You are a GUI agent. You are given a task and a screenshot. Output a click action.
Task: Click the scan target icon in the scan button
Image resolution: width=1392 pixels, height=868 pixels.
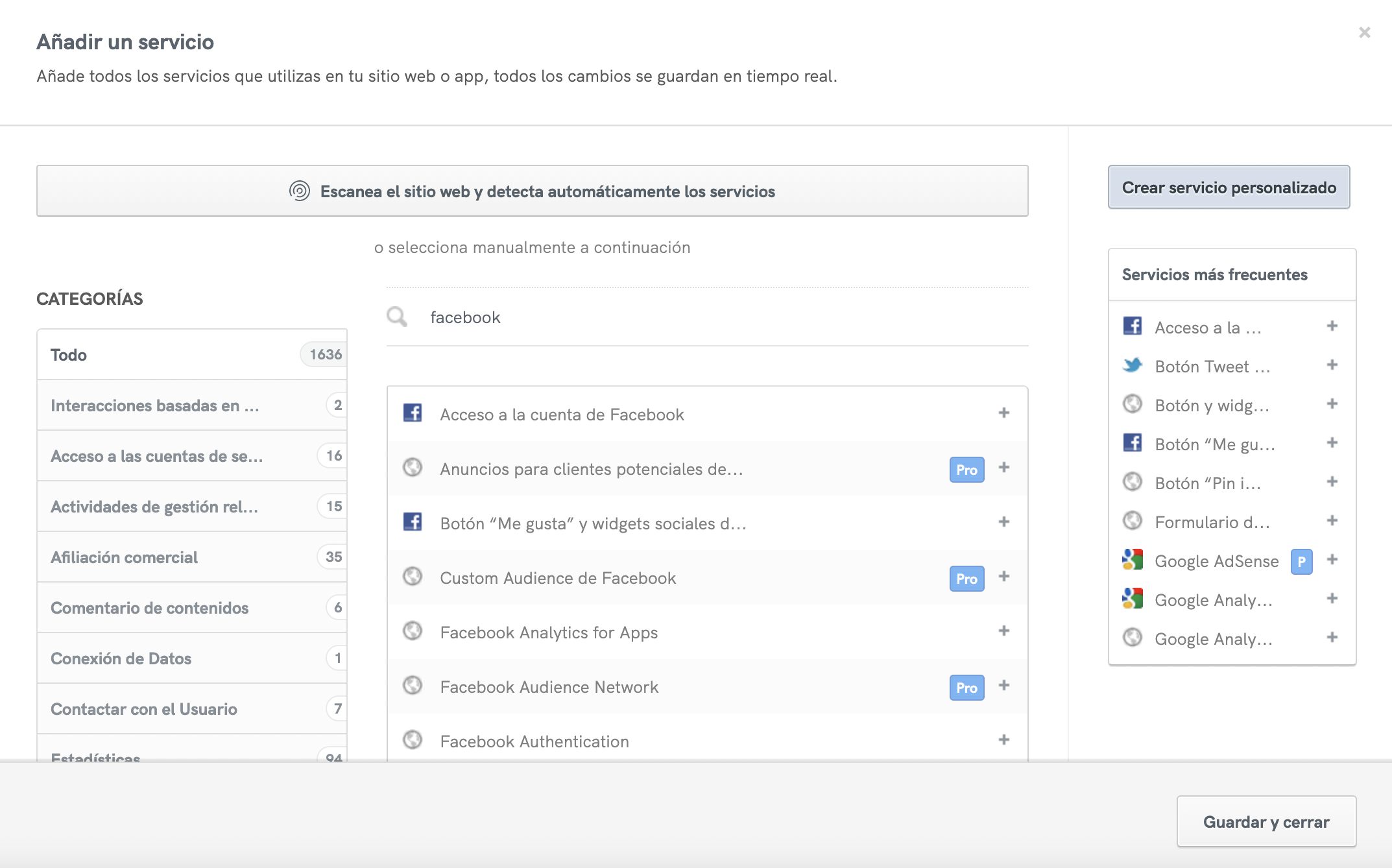[298, 191]
